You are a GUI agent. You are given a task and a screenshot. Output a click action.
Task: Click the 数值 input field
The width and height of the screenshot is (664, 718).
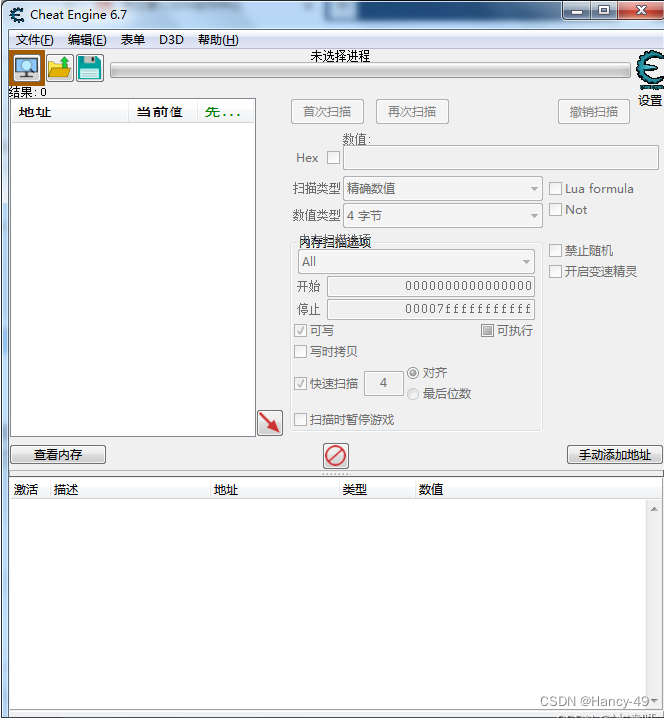[x=501, y=158]
